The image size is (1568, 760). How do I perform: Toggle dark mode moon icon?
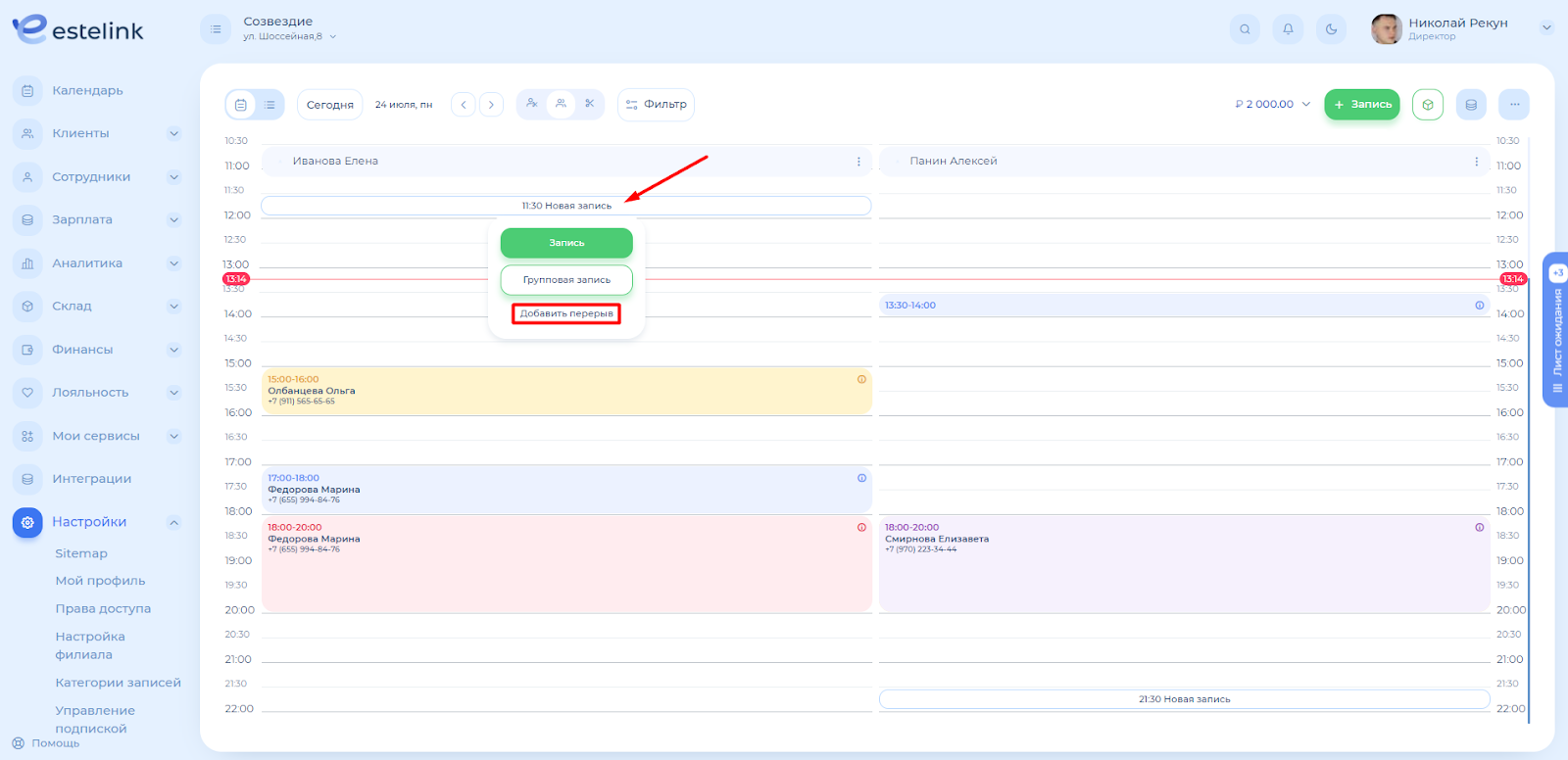coord(1331,29)
